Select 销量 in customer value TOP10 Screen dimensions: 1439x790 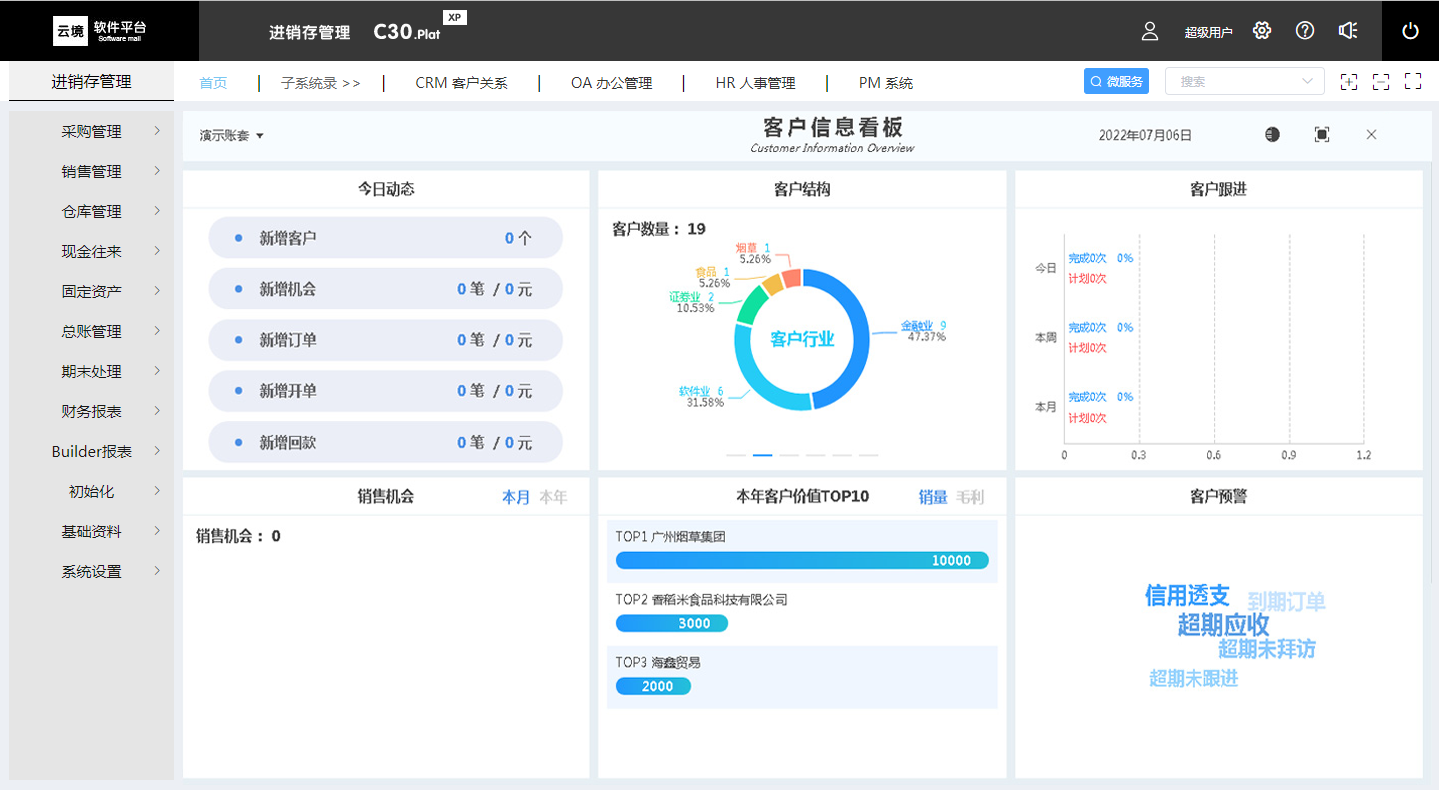click(x=933, y=497)
